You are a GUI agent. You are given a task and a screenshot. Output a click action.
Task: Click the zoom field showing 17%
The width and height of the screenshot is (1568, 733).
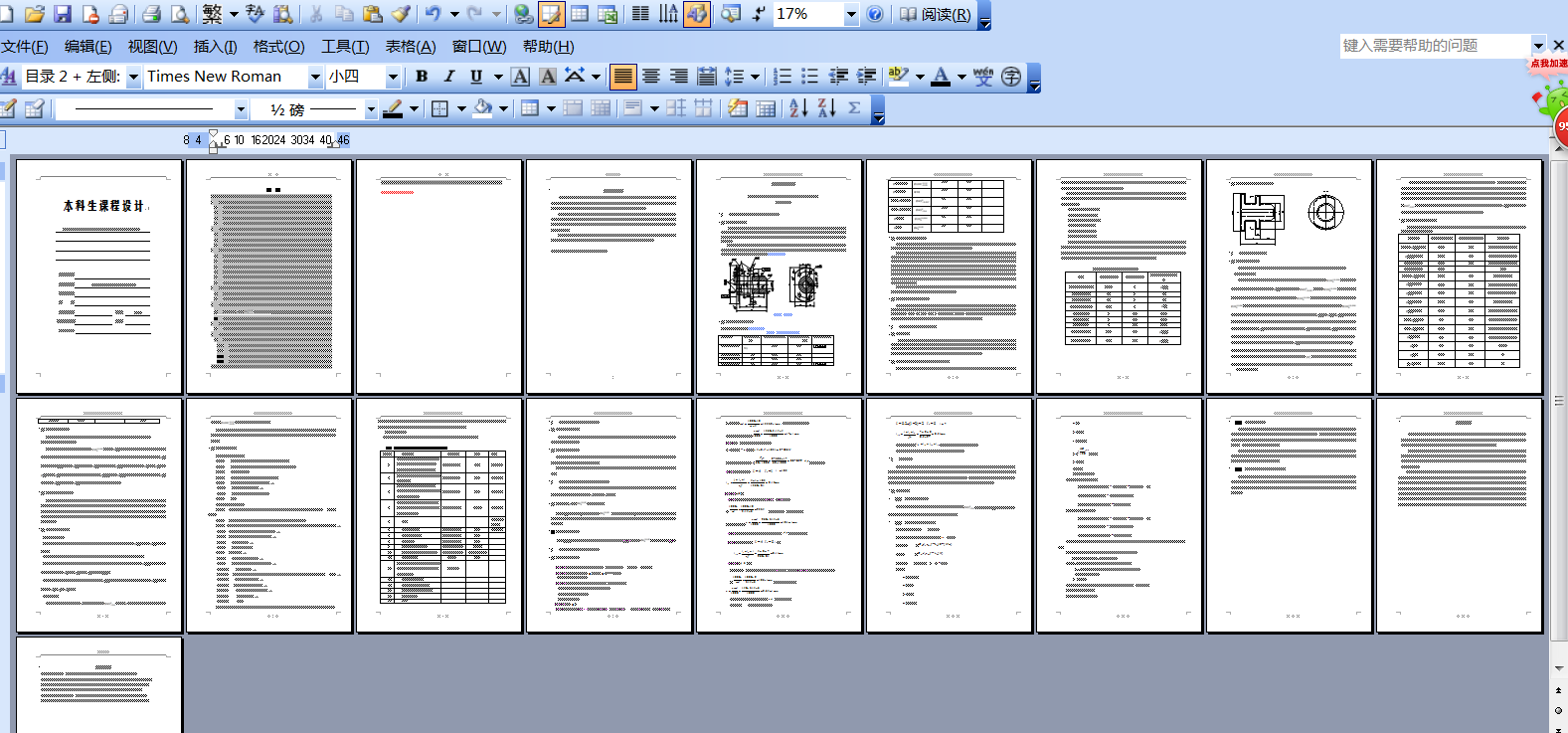(x=808, y=14)
